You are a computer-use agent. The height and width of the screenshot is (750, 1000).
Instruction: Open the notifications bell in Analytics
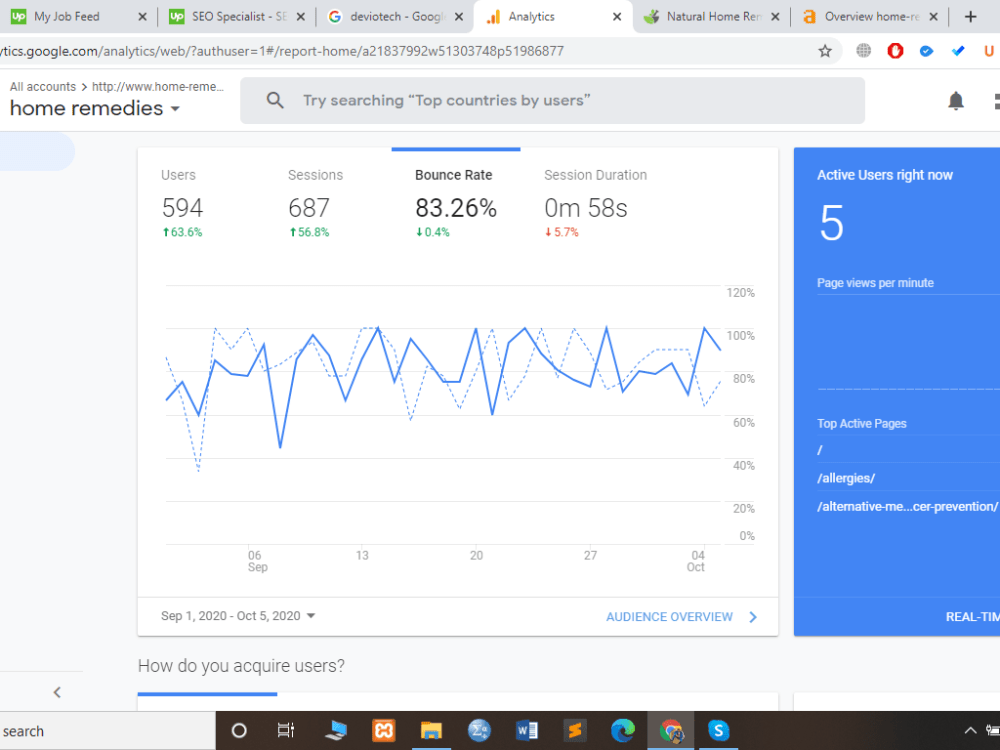pos(955,101)
